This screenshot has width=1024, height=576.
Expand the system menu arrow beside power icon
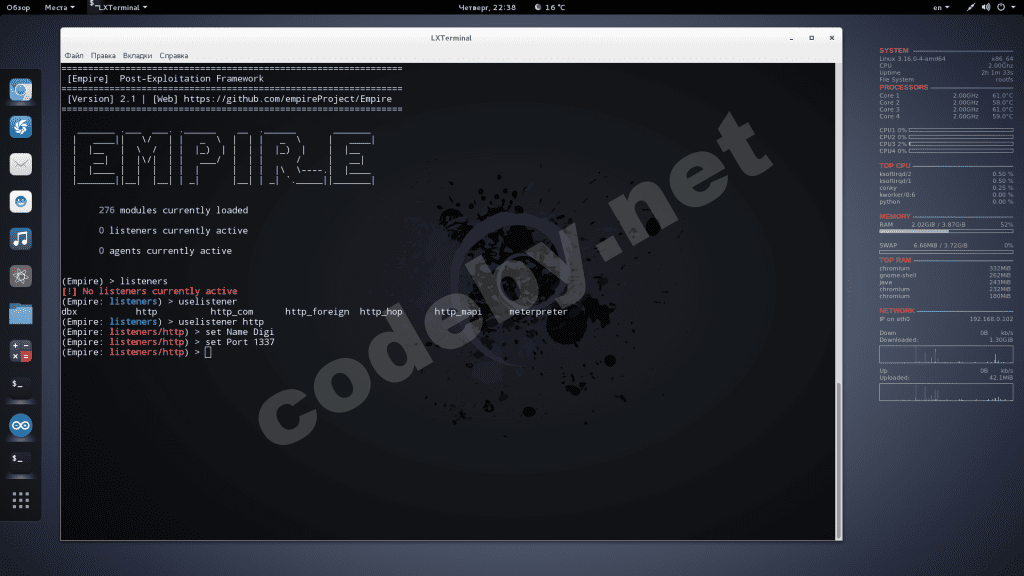pyautogui.click(x=1014, y=7)
